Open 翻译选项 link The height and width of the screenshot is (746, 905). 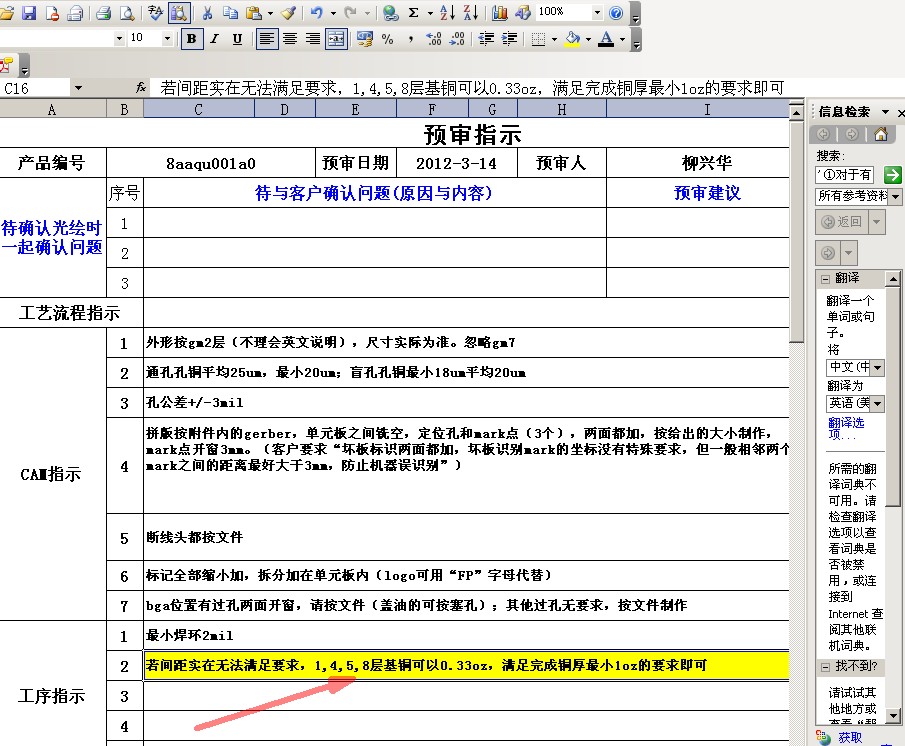[x=846, y=429]
